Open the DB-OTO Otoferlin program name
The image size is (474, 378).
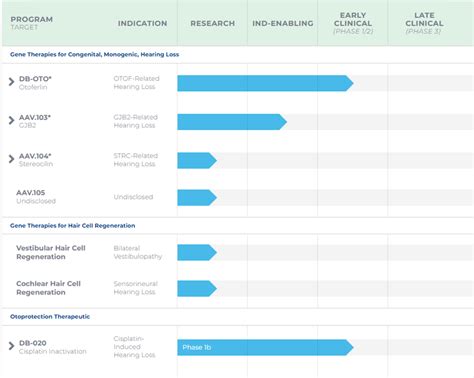pos(35,83)
